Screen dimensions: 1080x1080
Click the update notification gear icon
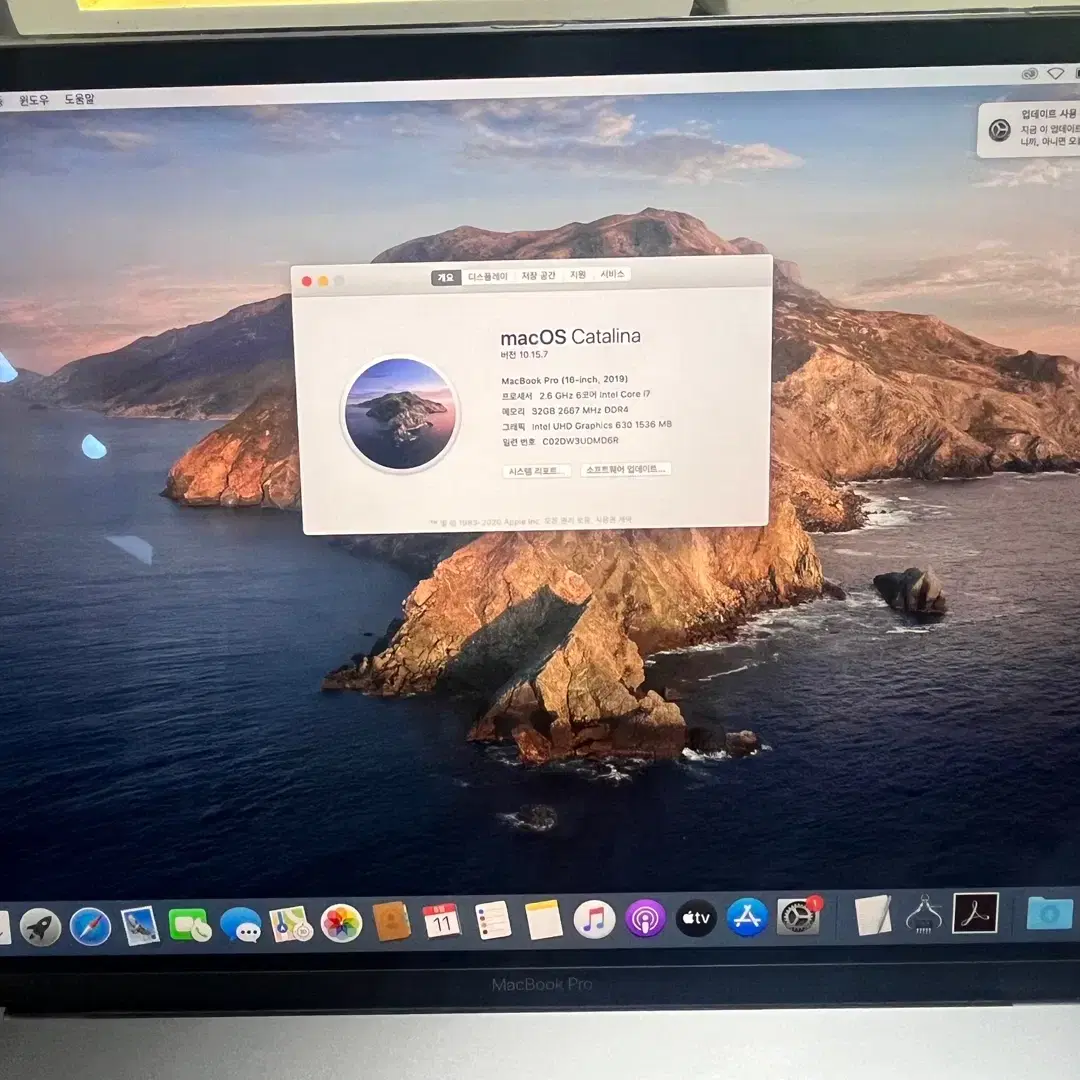pyautogui.click(x=999, y=129)
